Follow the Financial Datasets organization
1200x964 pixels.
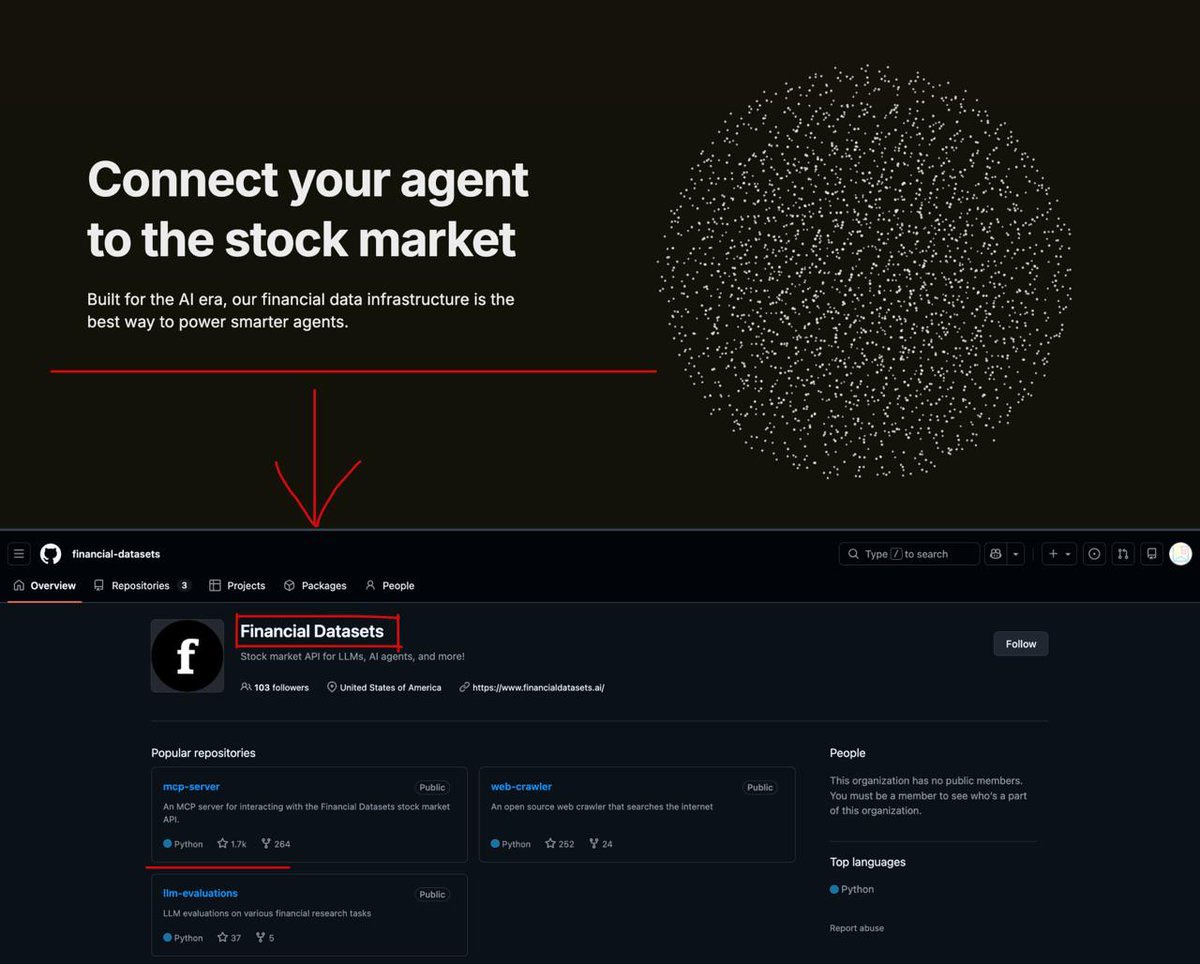coord(1021,644)
